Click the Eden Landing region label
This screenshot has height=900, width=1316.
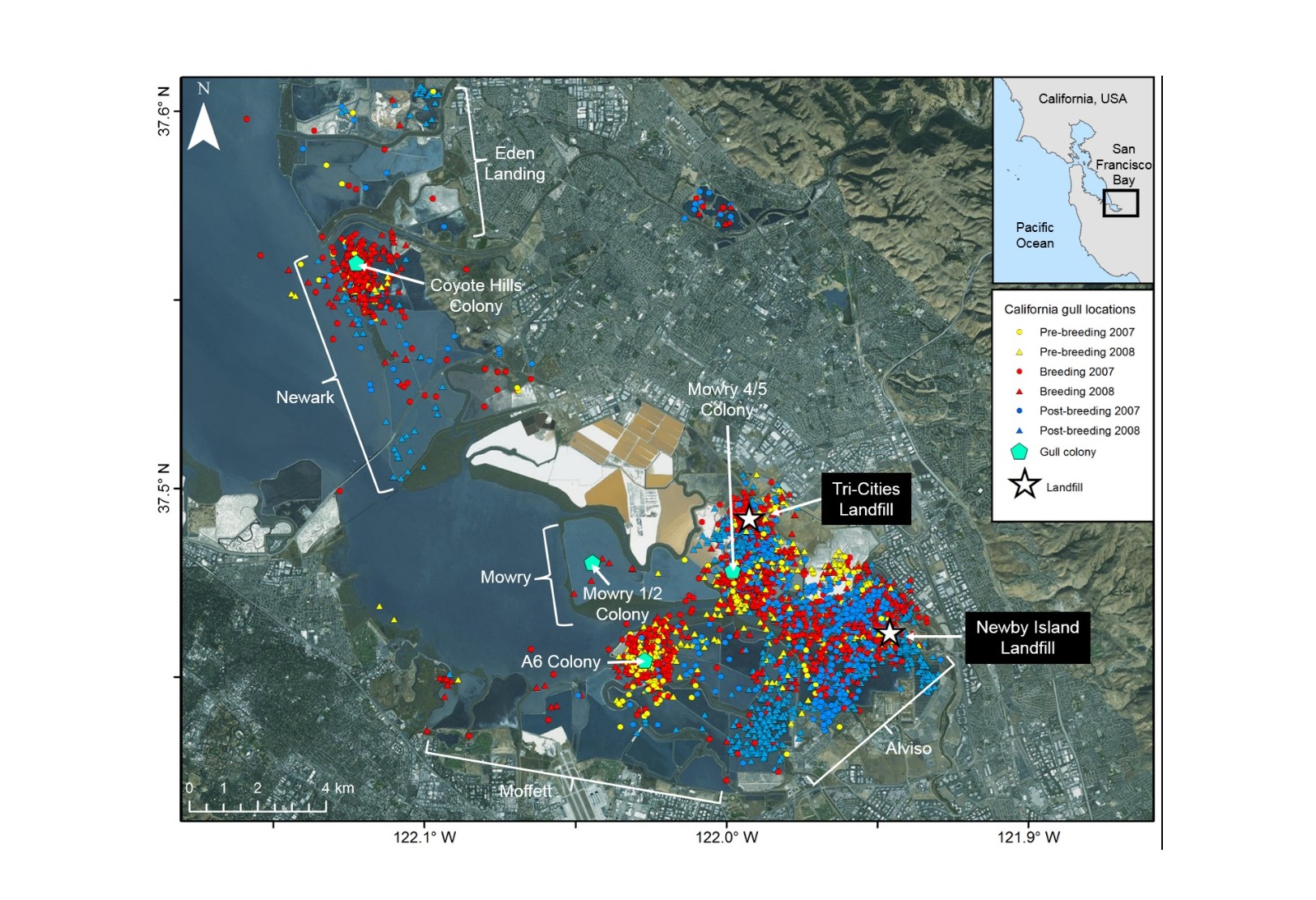click(514, 164)
